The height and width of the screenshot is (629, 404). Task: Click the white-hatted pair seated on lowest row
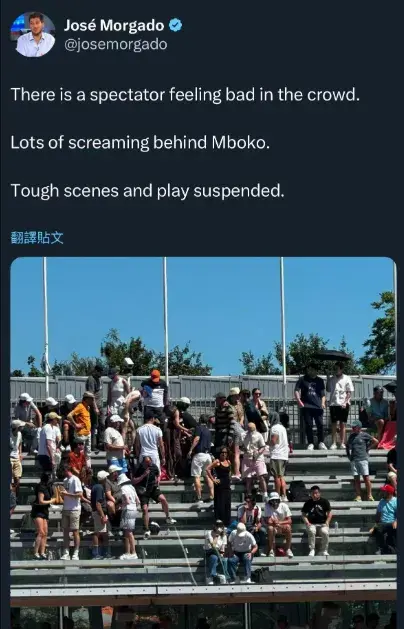[231, 552]
